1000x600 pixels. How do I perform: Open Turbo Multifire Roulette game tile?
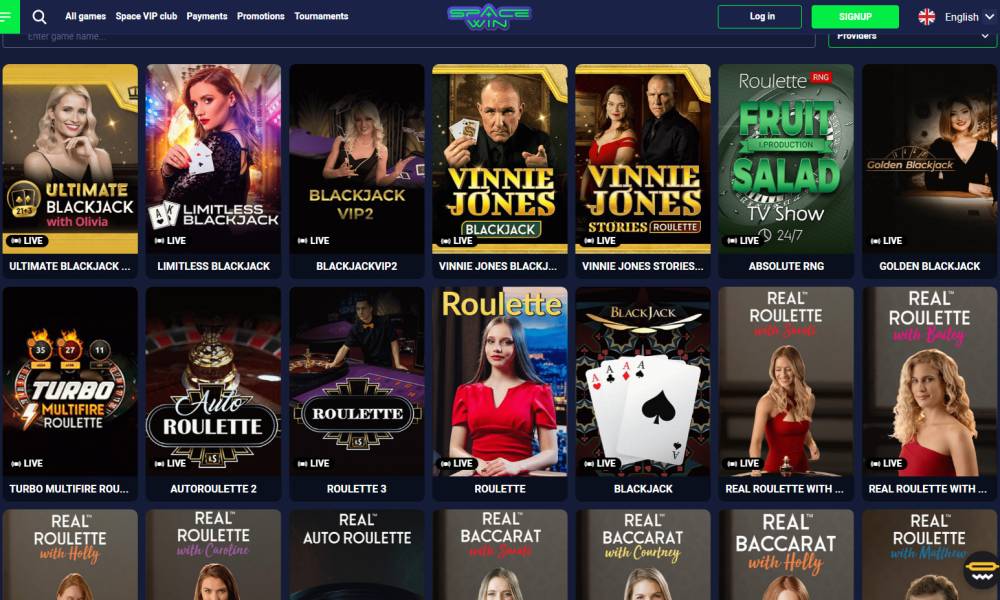70,393
